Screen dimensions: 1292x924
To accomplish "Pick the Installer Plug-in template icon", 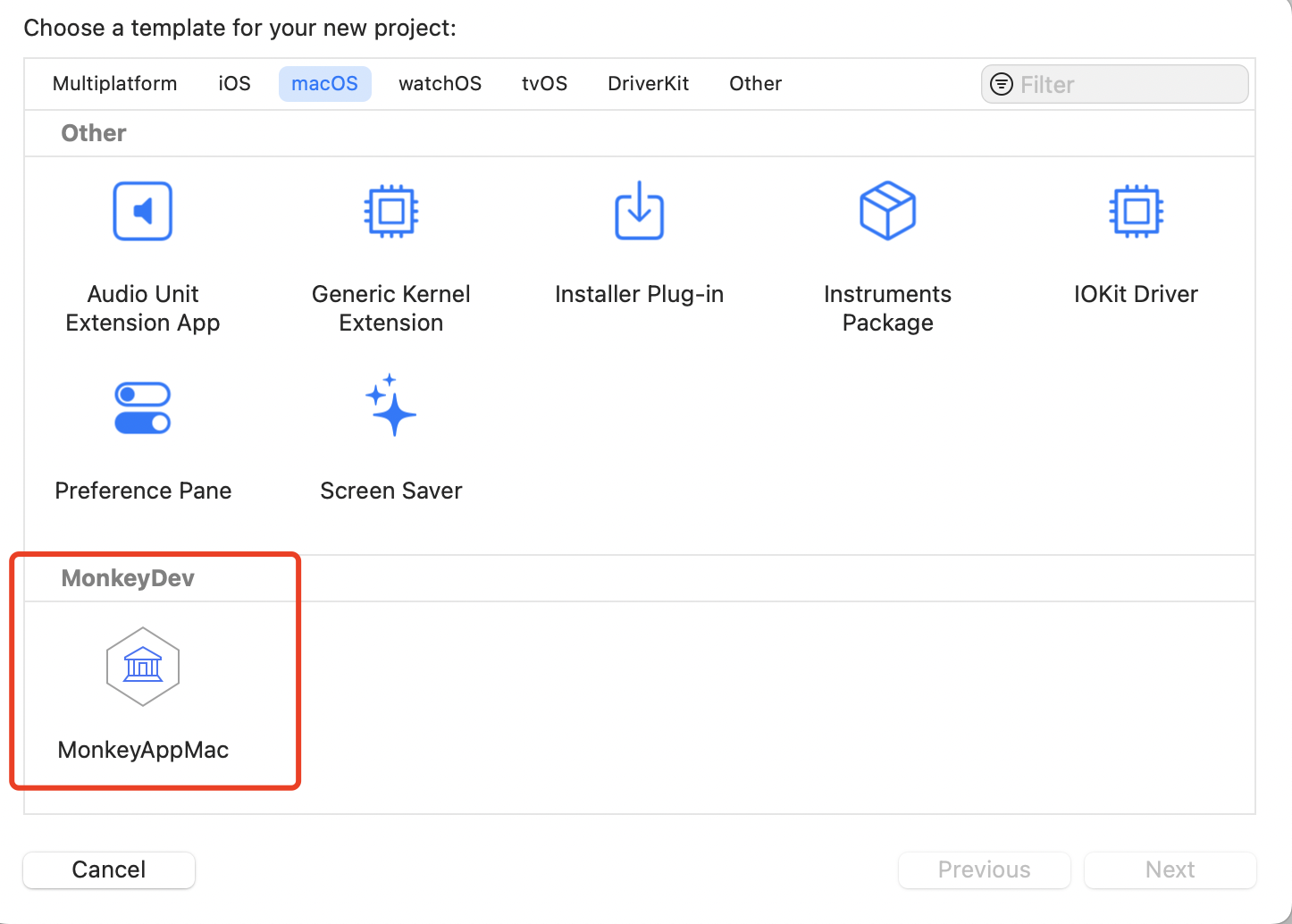I will pyautogui.click(x=640, y=210).
